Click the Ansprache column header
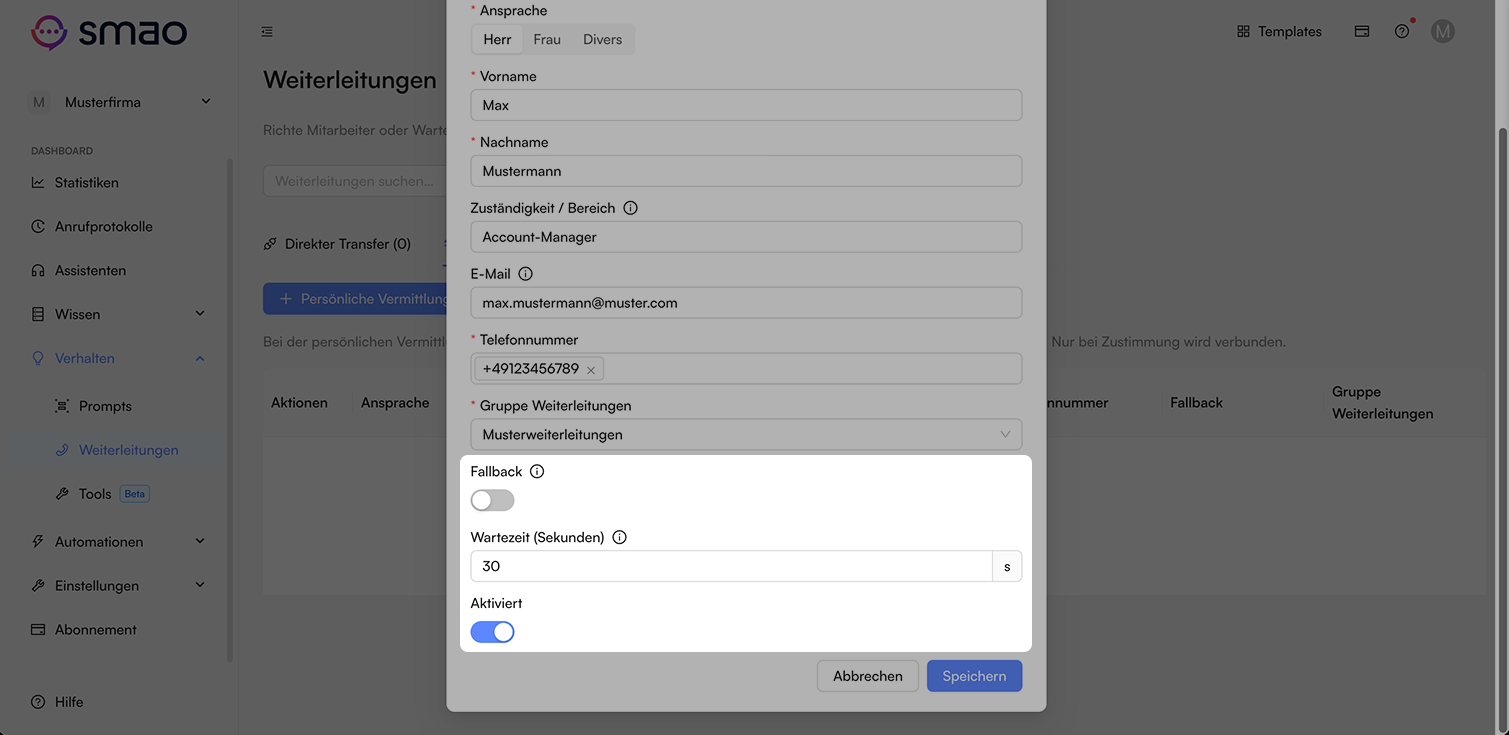1509x735 pixels. tap(395, 403)
